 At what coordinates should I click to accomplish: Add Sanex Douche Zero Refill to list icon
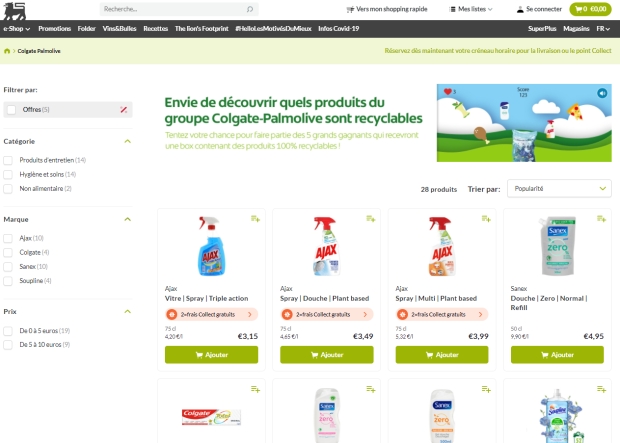601,219
